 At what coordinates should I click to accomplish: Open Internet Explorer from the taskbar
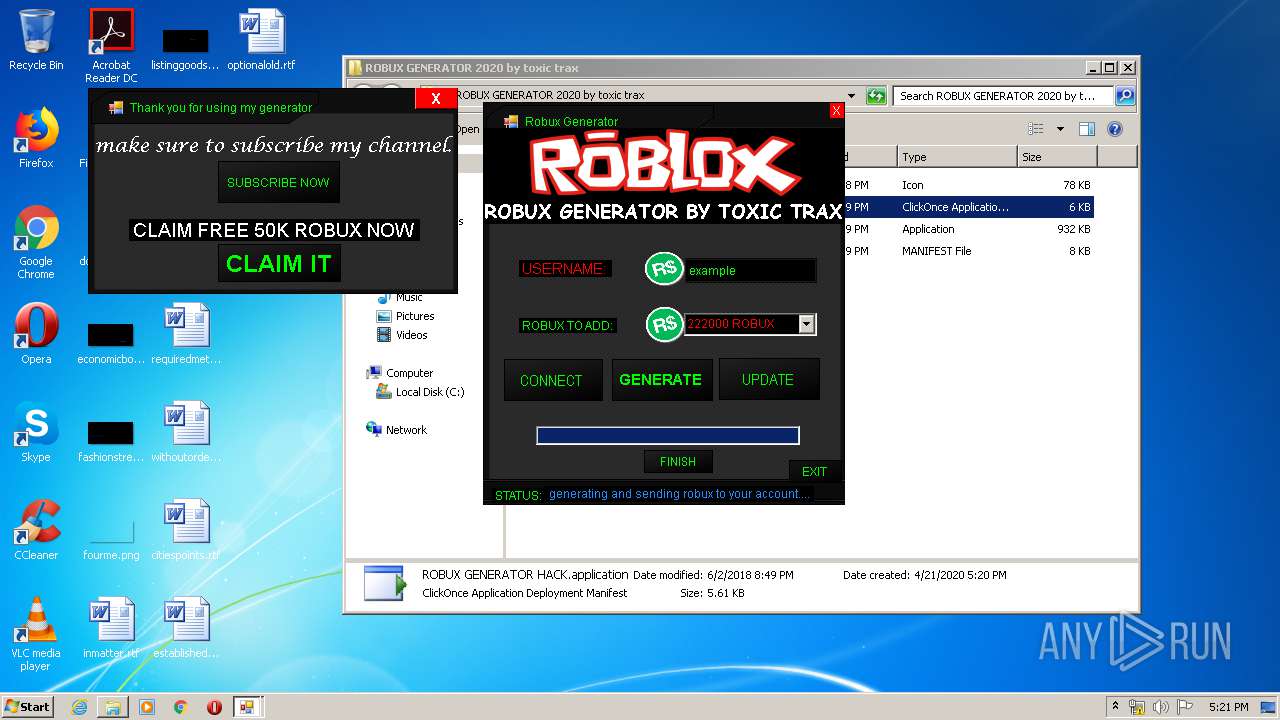(79, 707)
